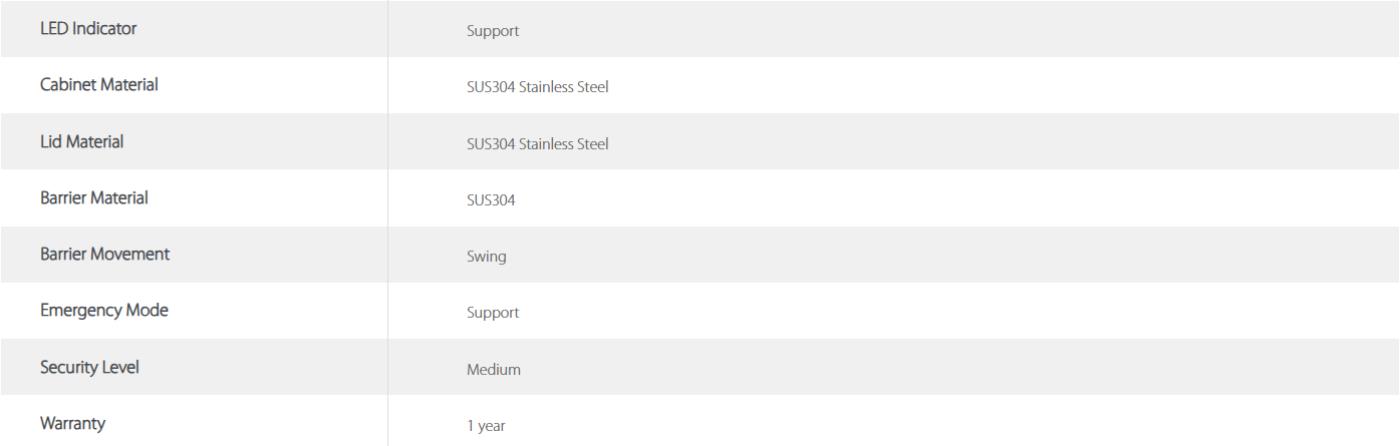Click the LED Indicator table row
Screen dimensions: 1400x446
(x=700, y=29)
